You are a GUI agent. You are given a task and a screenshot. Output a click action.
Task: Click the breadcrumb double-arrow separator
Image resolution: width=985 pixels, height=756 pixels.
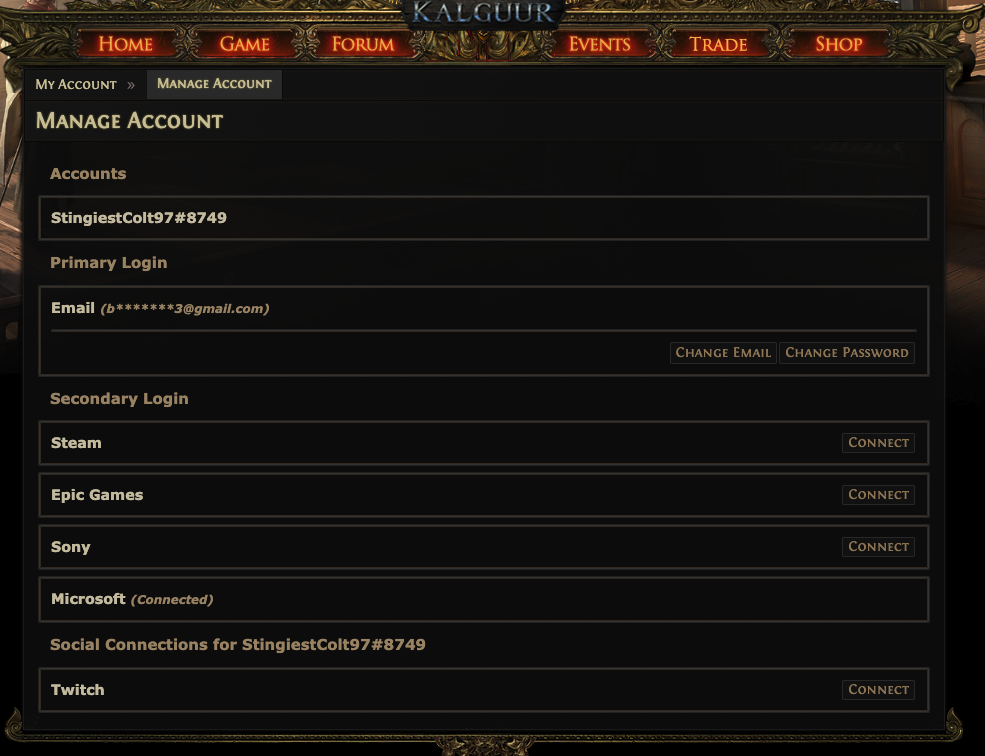point(131,85)
